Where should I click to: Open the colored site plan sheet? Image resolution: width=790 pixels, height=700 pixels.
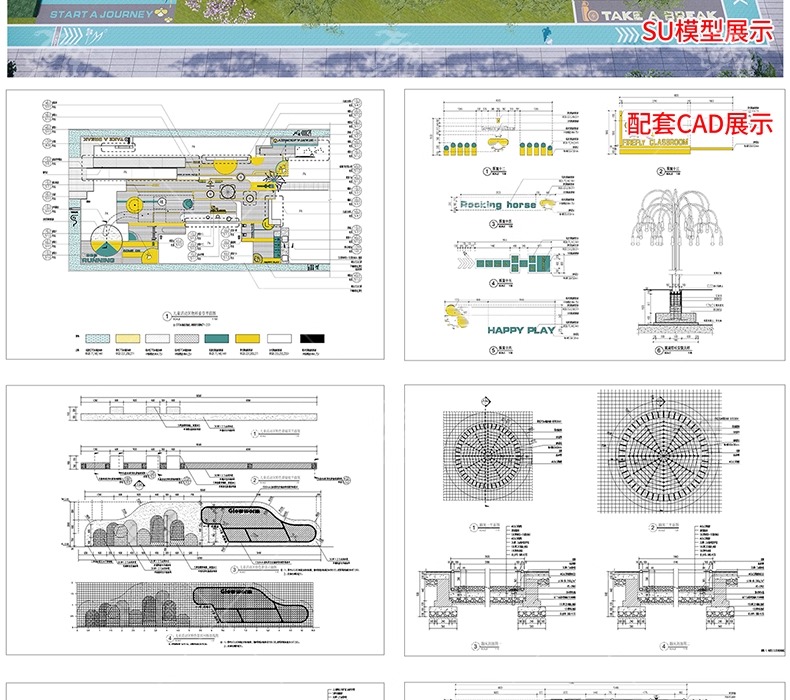pos(195,223)
